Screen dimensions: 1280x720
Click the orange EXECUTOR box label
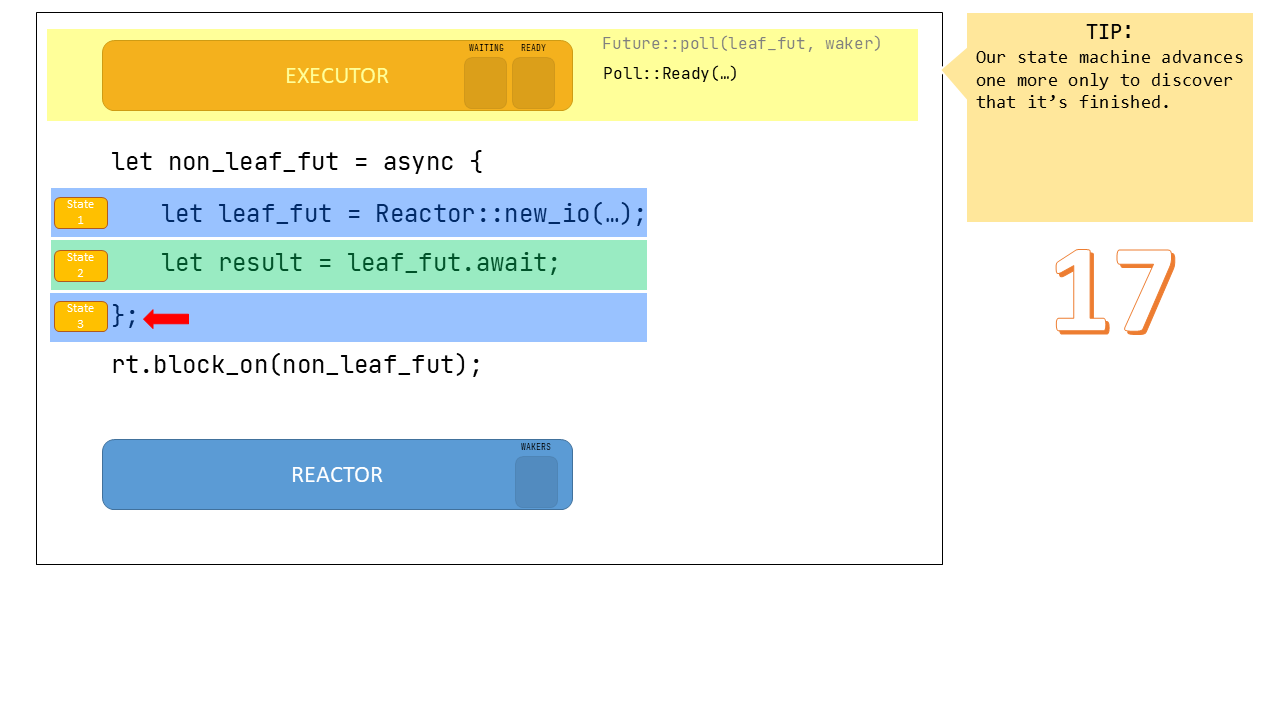[337, 76]
